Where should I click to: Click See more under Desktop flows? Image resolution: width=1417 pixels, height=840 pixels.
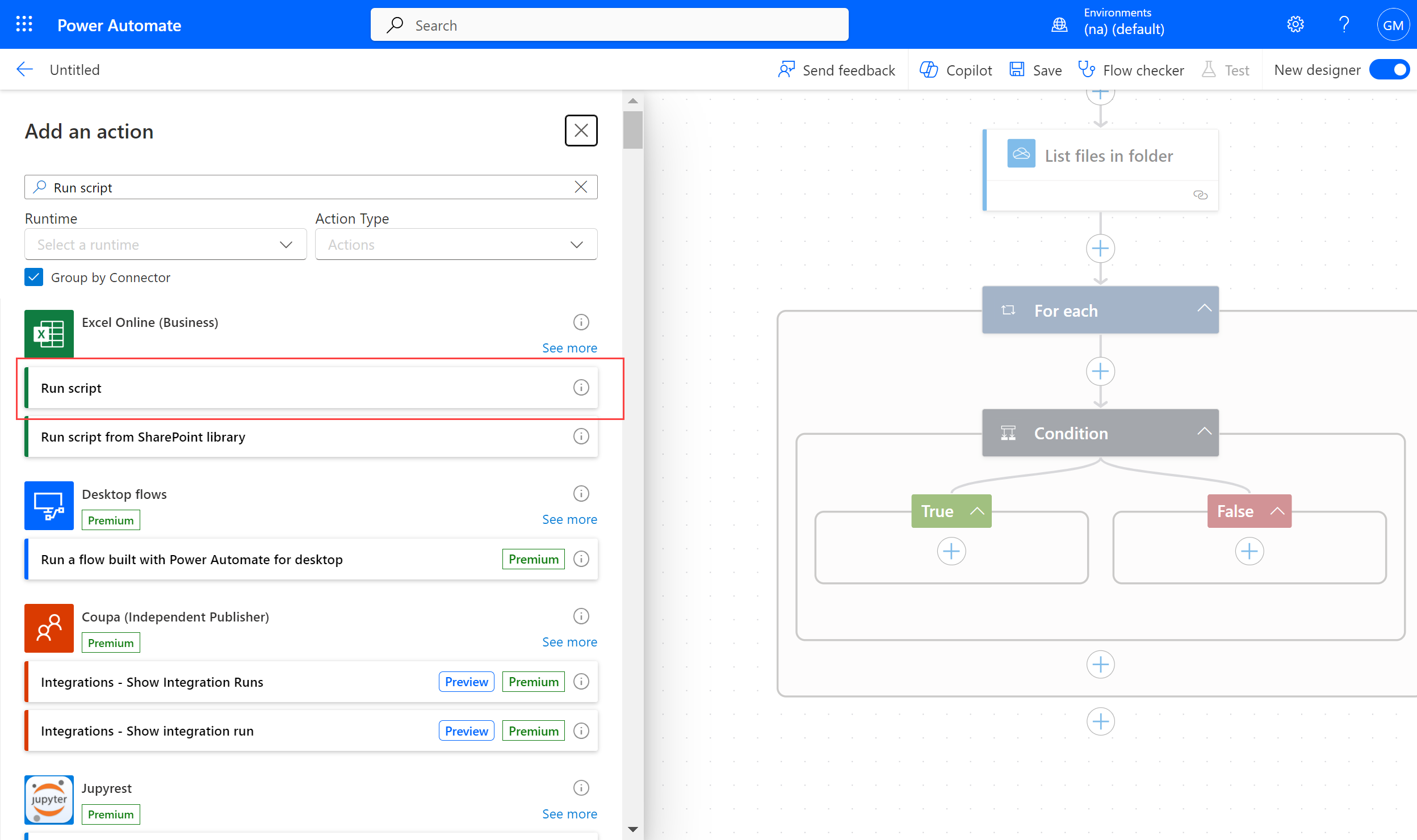569,519
